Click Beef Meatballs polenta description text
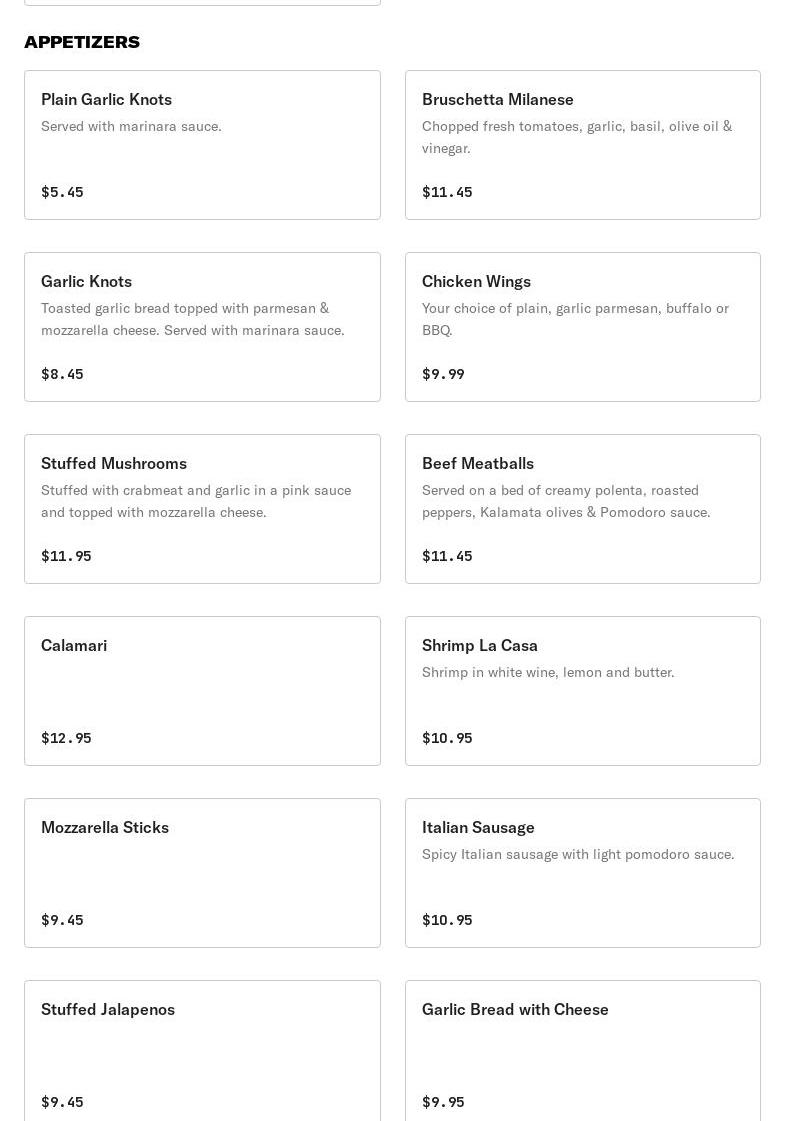This screenshot has width=785, height=1121. 566,501
